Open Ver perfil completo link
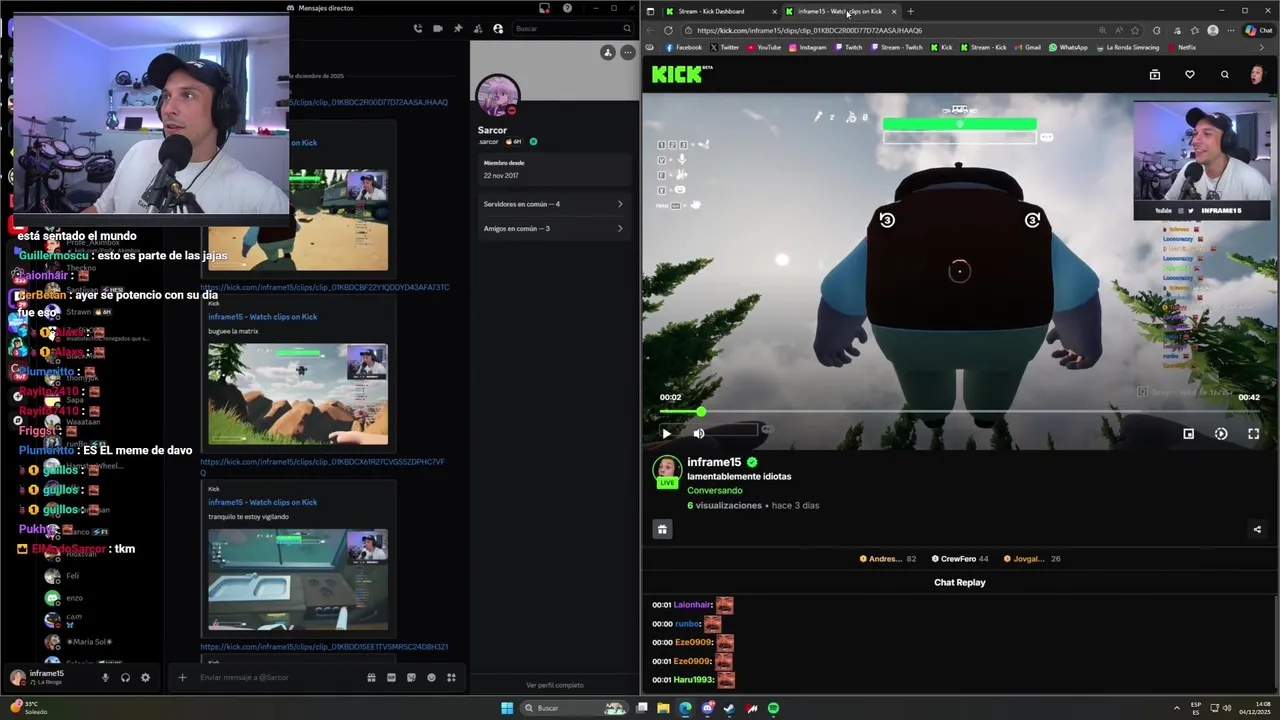Viewport: 1280px width, 720px height. pyautogui.click(x=554, y=685)
